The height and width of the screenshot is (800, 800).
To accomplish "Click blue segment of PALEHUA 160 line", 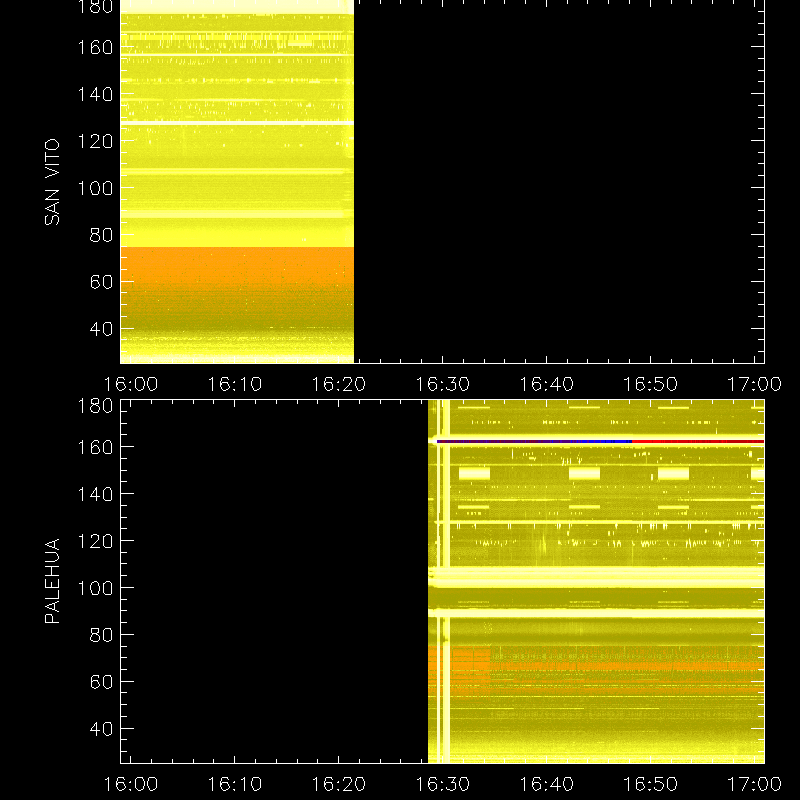I will click(x=535, y=441).
